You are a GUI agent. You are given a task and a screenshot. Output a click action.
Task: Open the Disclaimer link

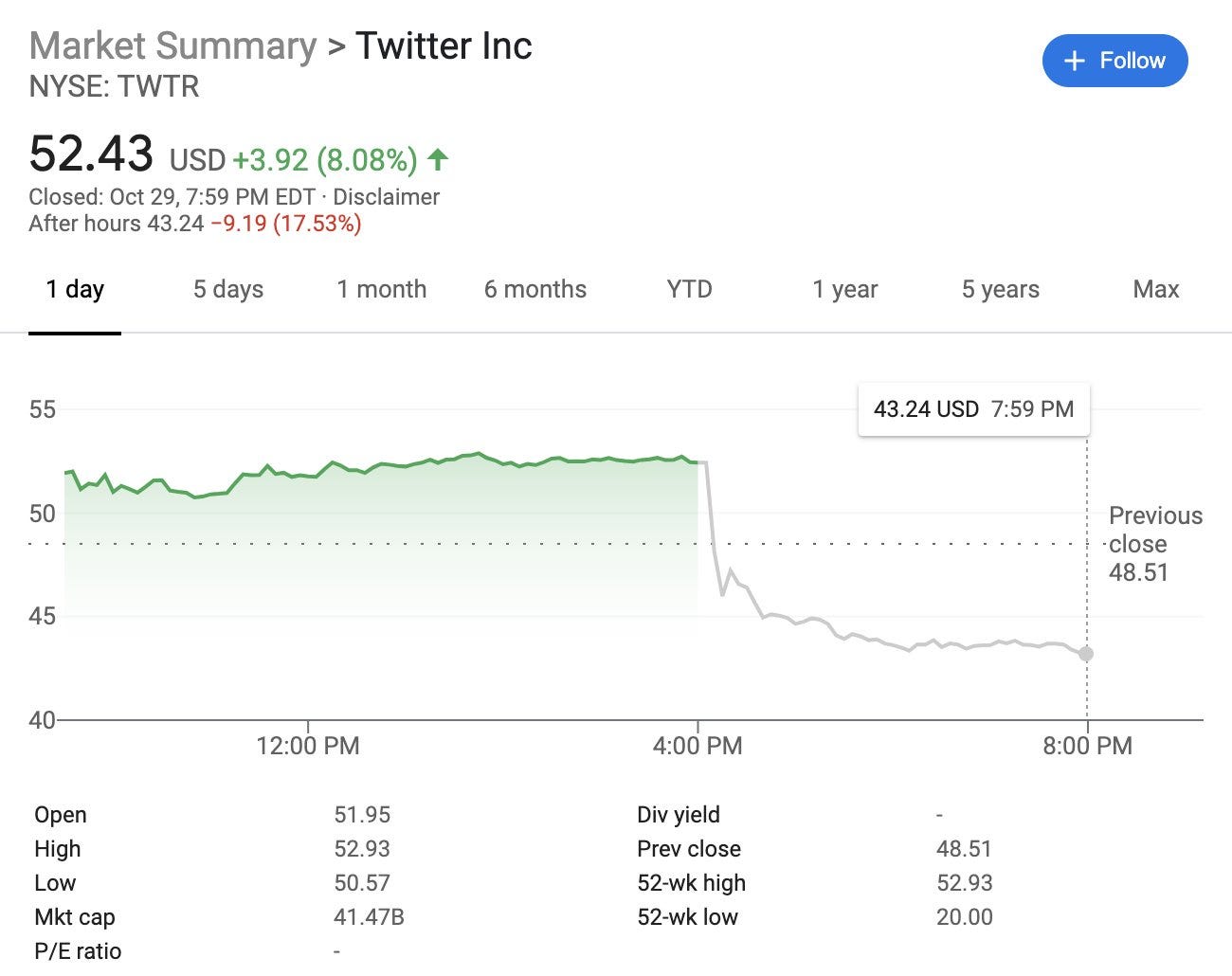(x=387, y=197)
